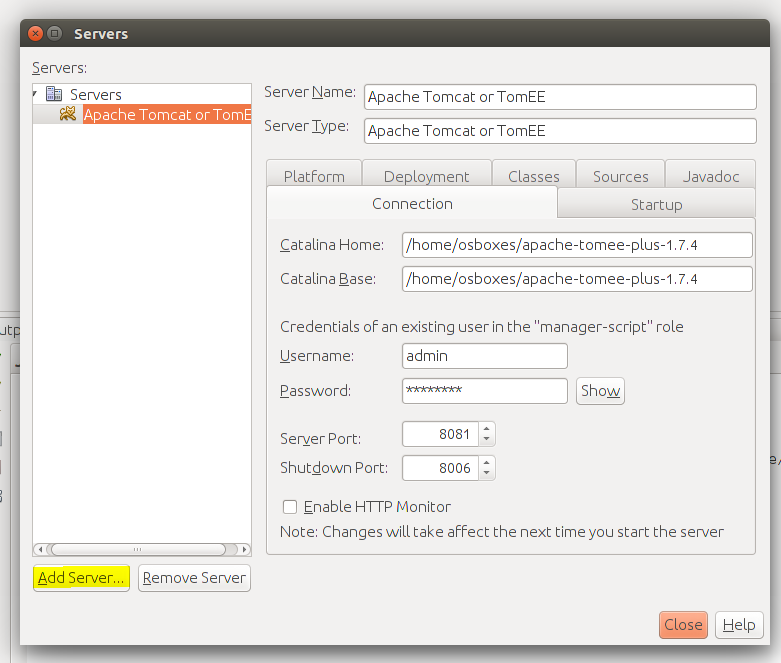Show the hidden password
The image size is (781, 663).
[x=600, y=391]
